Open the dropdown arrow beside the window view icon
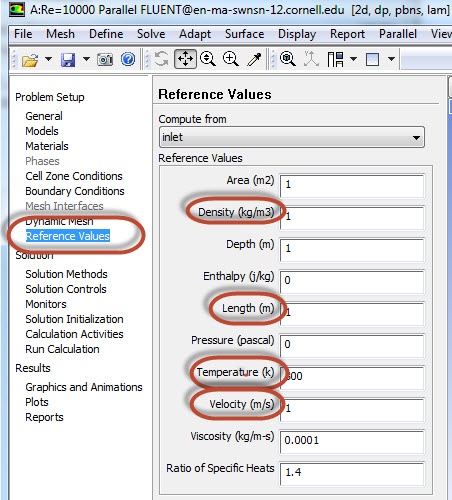The image size is (452, 500). [x=391, y=59]
